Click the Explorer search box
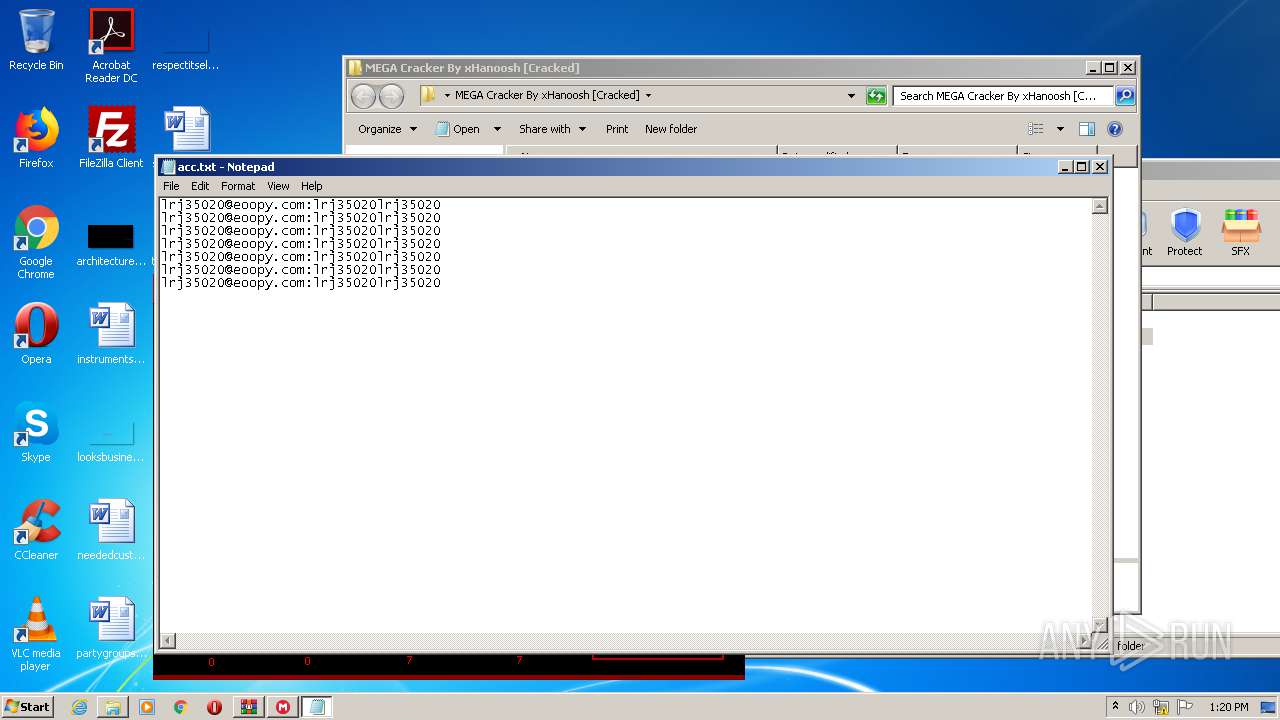Image resolution: width=1280 pixels, height=720 pixels. [1003, 96]
